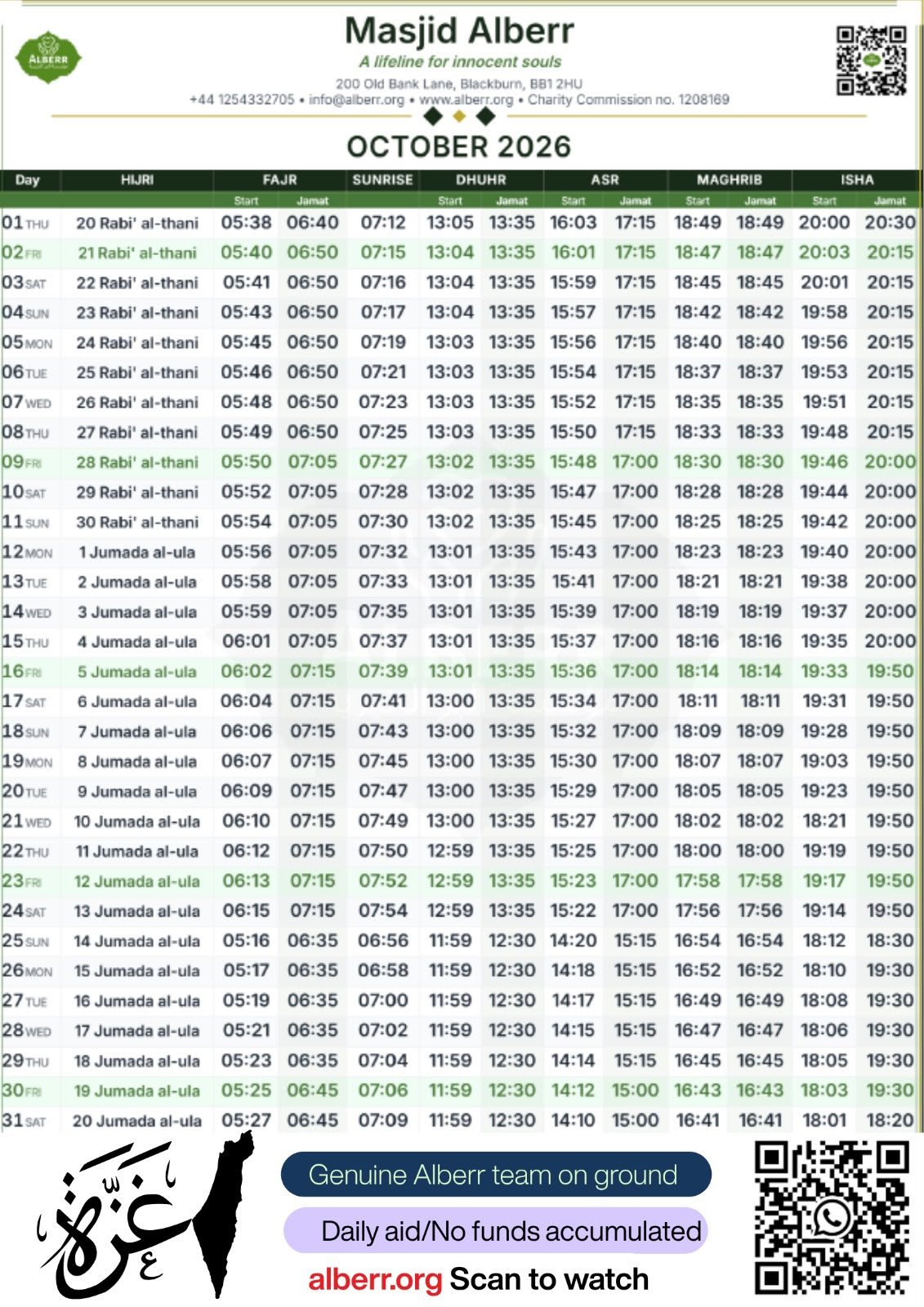This screenshot has height=1307, width=924.
Task: Click Fajr start time '05:23'
Action: (246, 1060)
